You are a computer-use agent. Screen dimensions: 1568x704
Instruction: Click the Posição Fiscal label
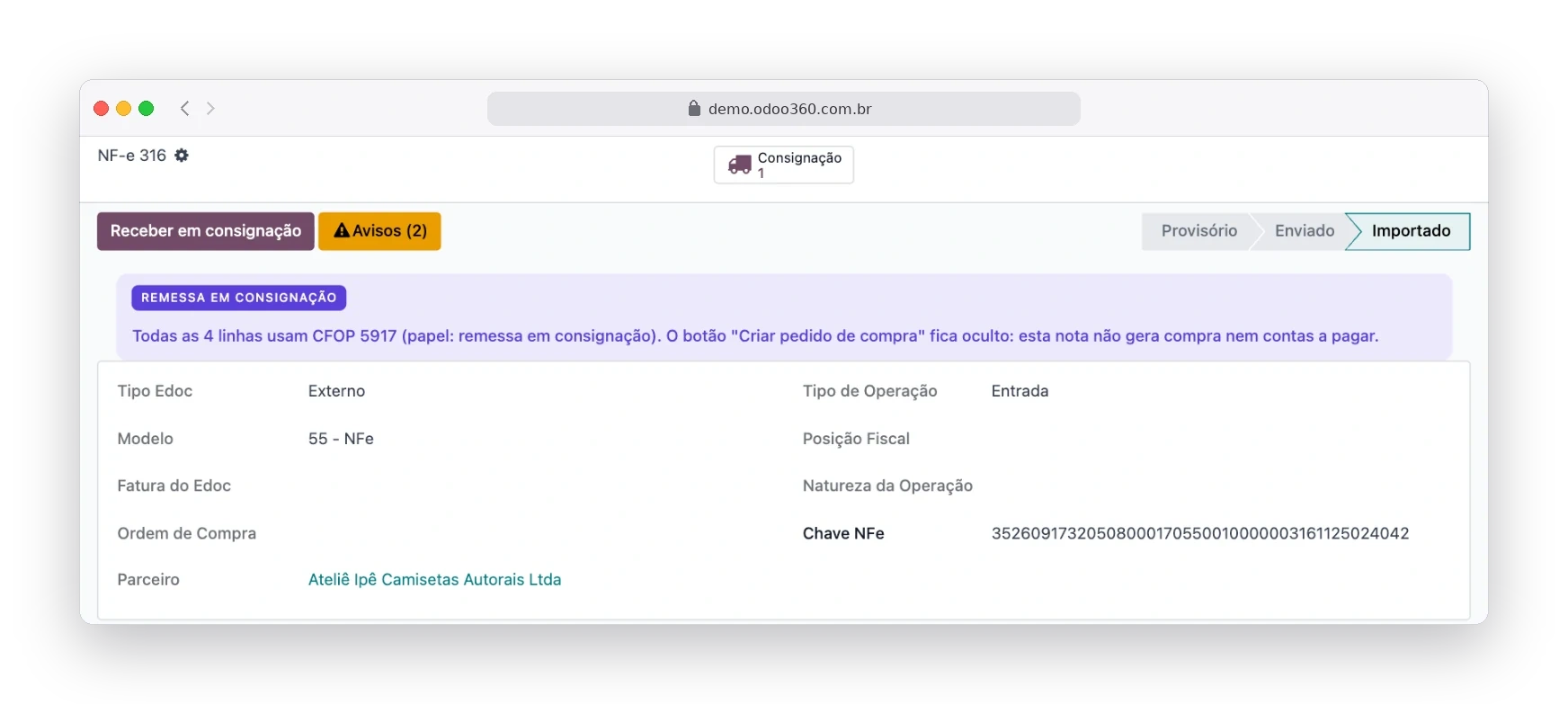(x=856, y=439)
